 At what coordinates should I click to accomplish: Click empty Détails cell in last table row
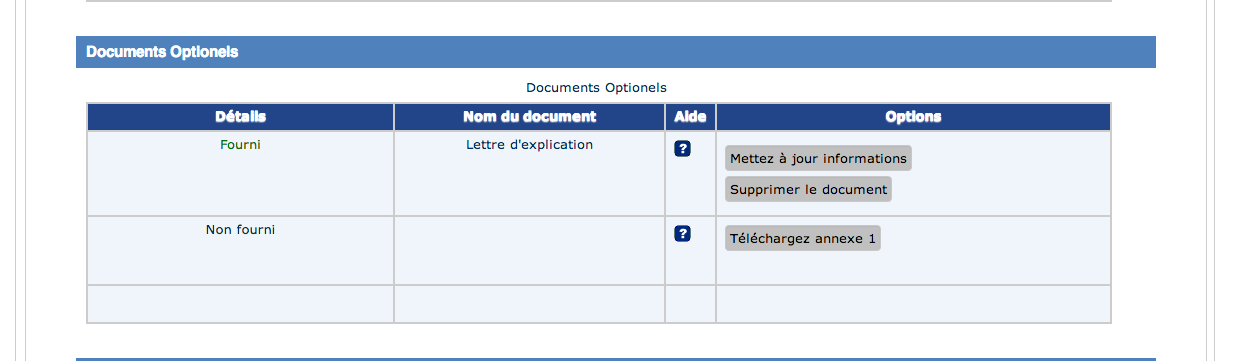click(240, 304)
